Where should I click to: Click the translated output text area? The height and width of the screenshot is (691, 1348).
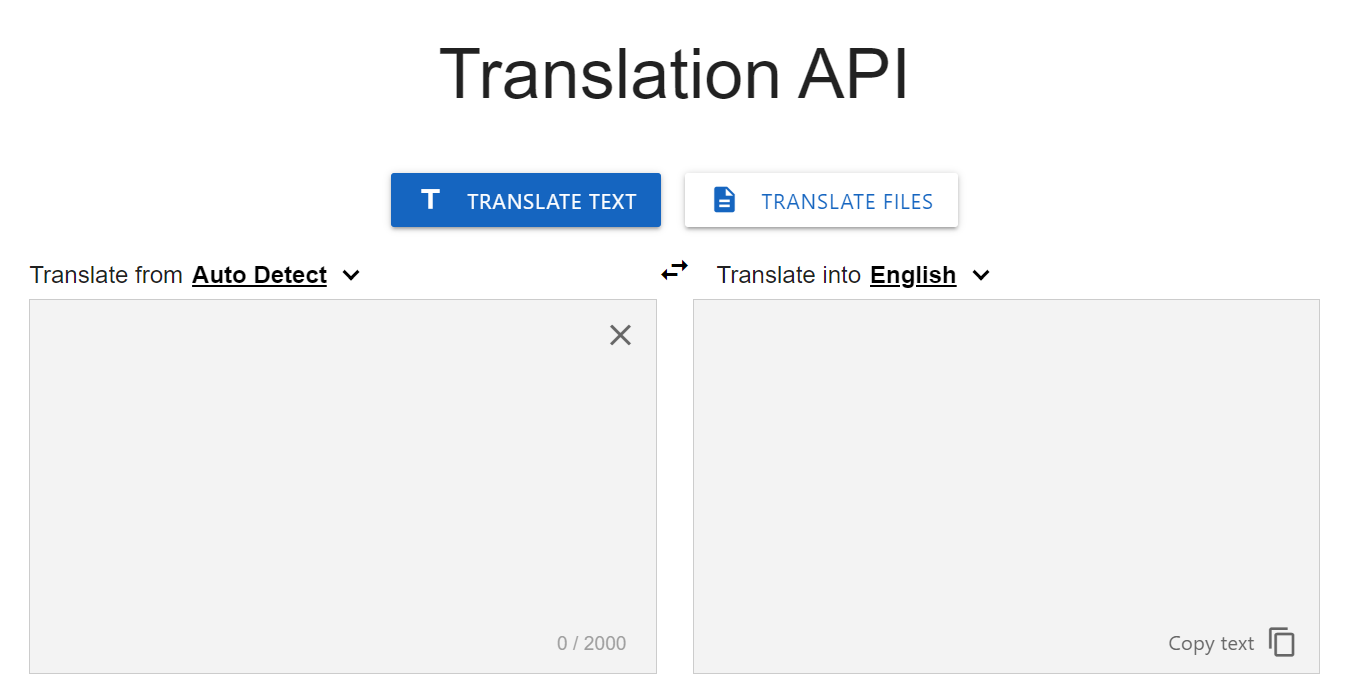click(x=1006, y=486)
